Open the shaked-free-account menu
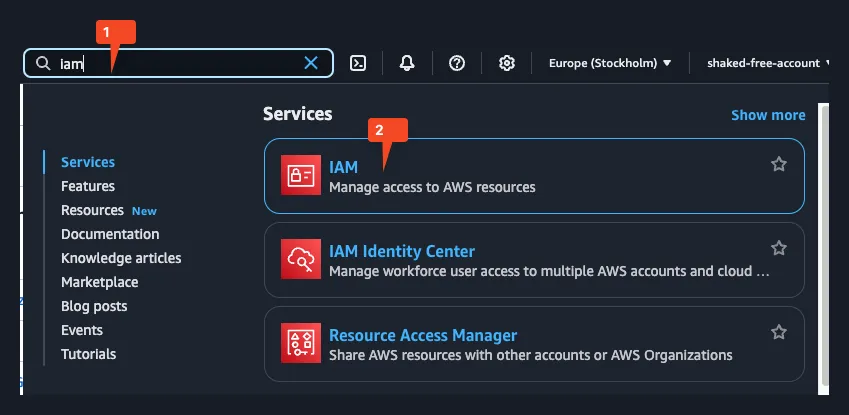 pos(768,63)
